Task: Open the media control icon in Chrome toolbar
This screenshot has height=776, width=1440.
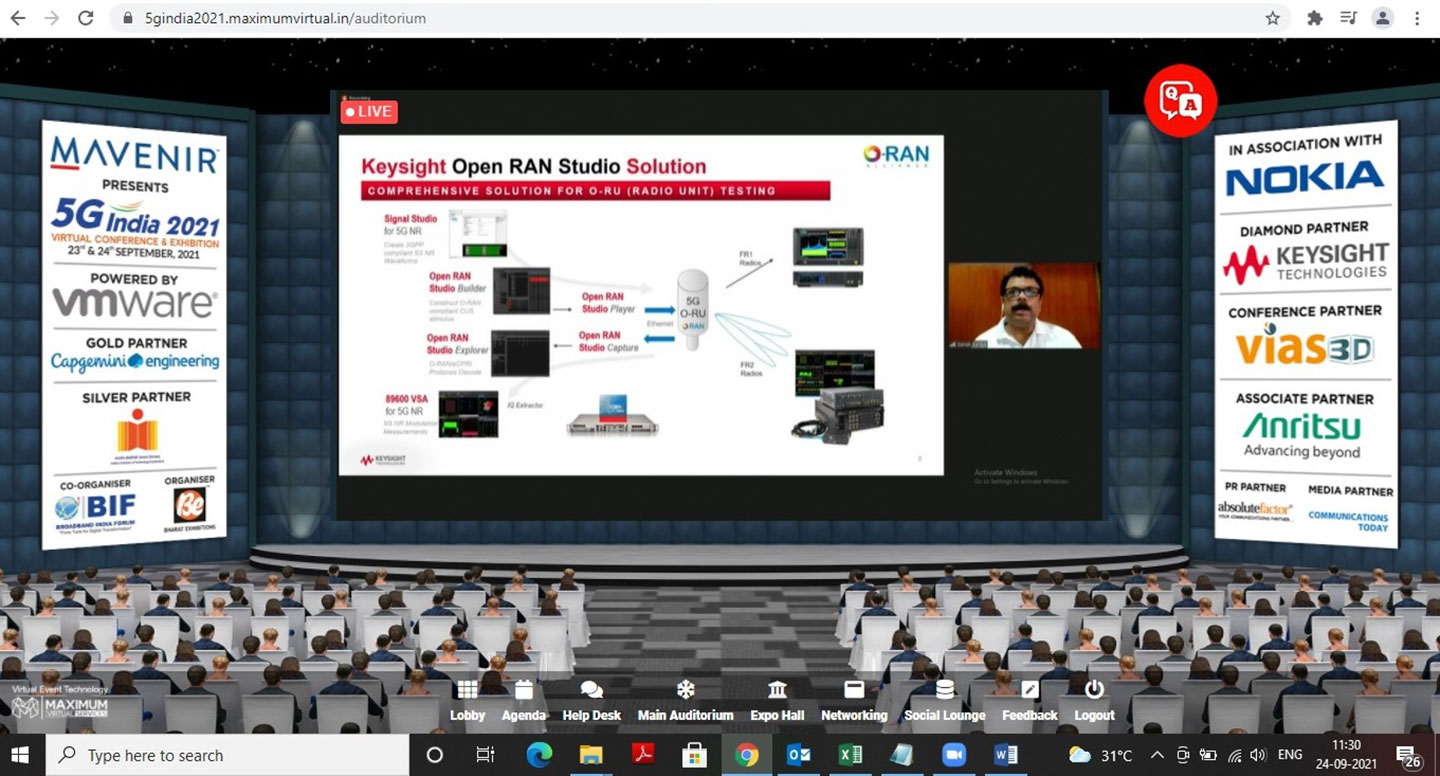Action: (x=1349, y=18)
